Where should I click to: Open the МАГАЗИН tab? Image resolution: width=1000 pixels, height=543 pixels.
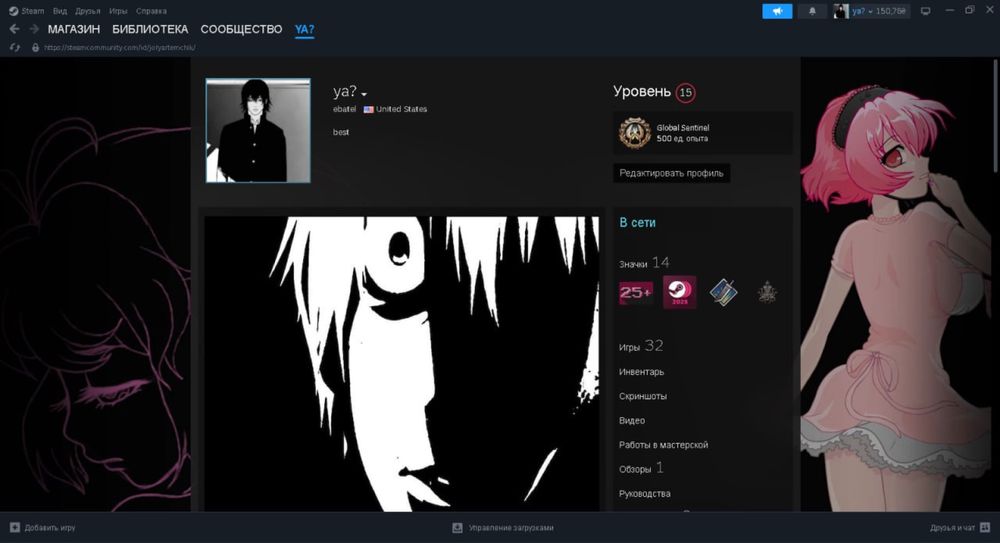(x=74, y=29)
